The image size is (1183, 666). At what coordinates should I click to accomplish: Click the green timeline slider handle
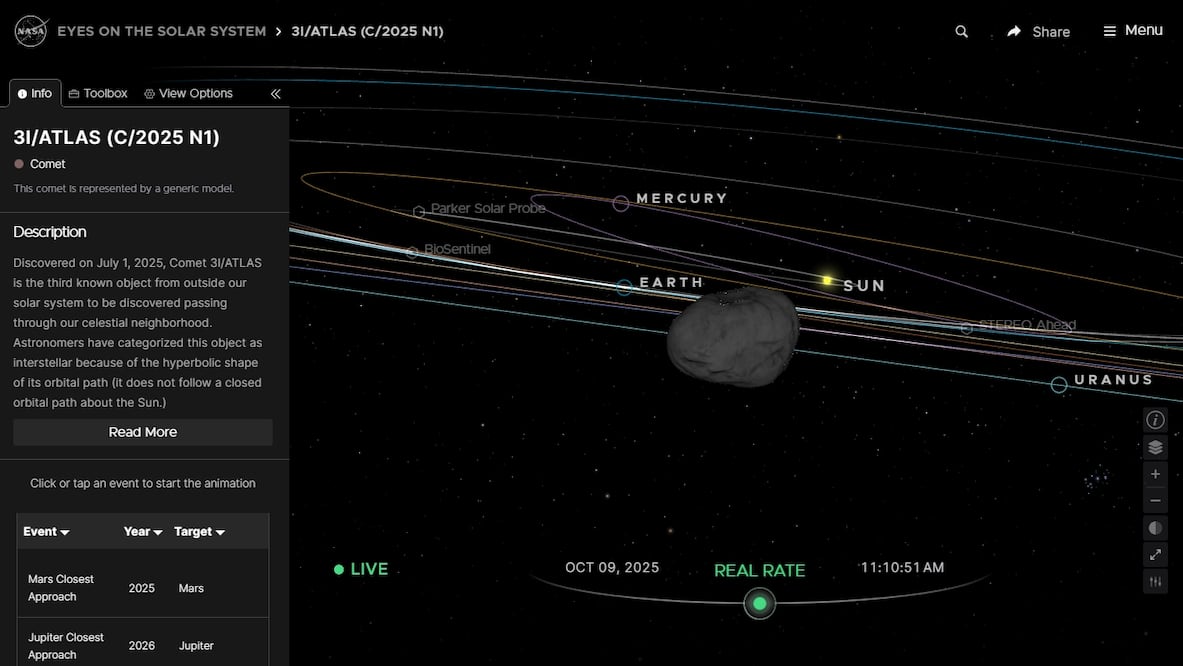(x=759, y=603)
